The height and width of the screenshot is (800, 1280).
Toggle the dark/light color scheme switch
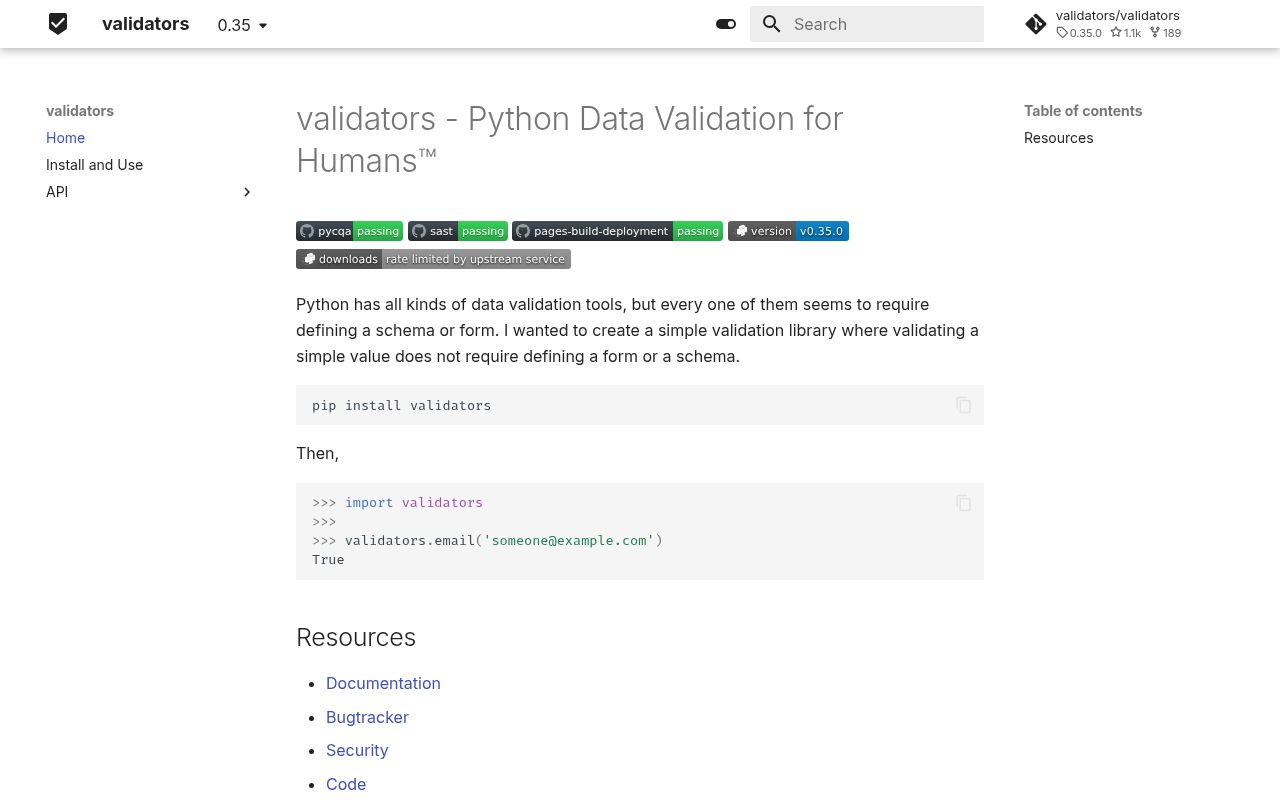(726, 24)
